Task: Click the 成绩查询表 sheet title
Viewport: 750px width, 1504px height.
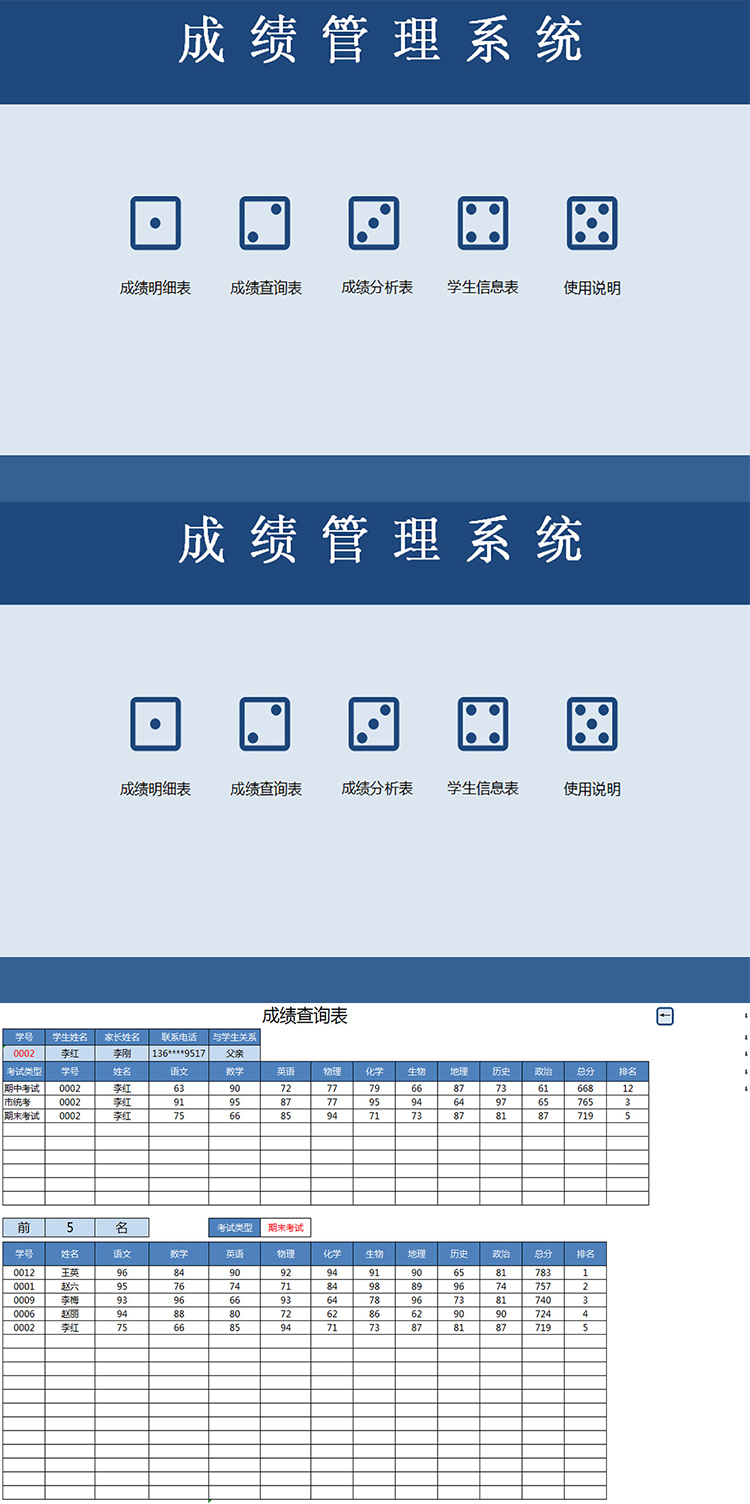Action: click(305, 1016)
